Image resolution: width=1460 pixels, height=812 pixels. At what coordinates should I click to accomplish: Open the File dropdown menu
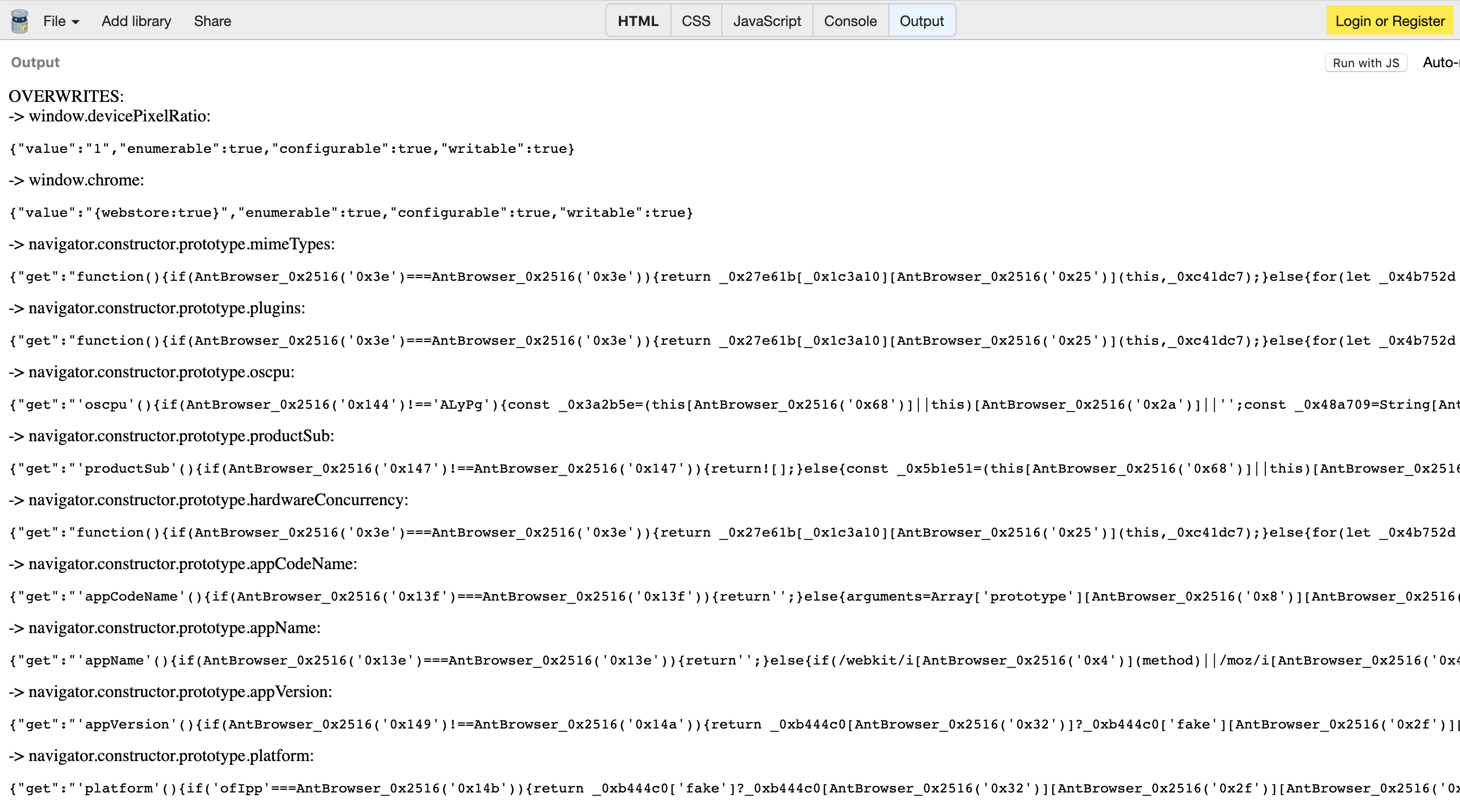coord(61,21)
